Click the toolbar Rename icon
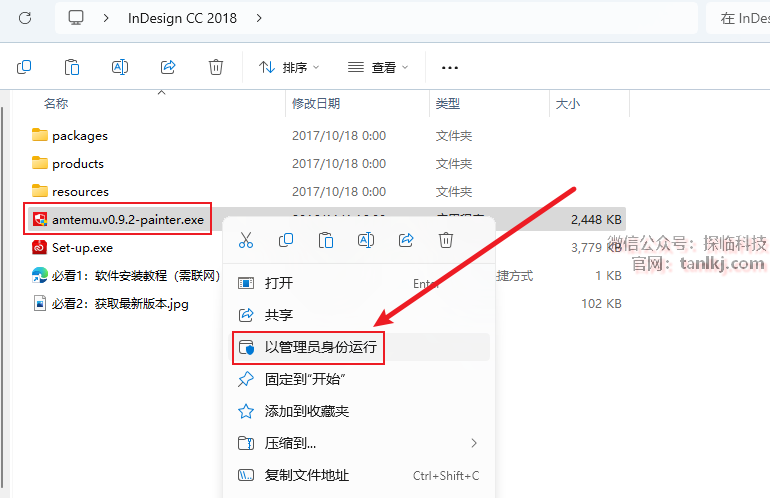 (x=120, y=67)
